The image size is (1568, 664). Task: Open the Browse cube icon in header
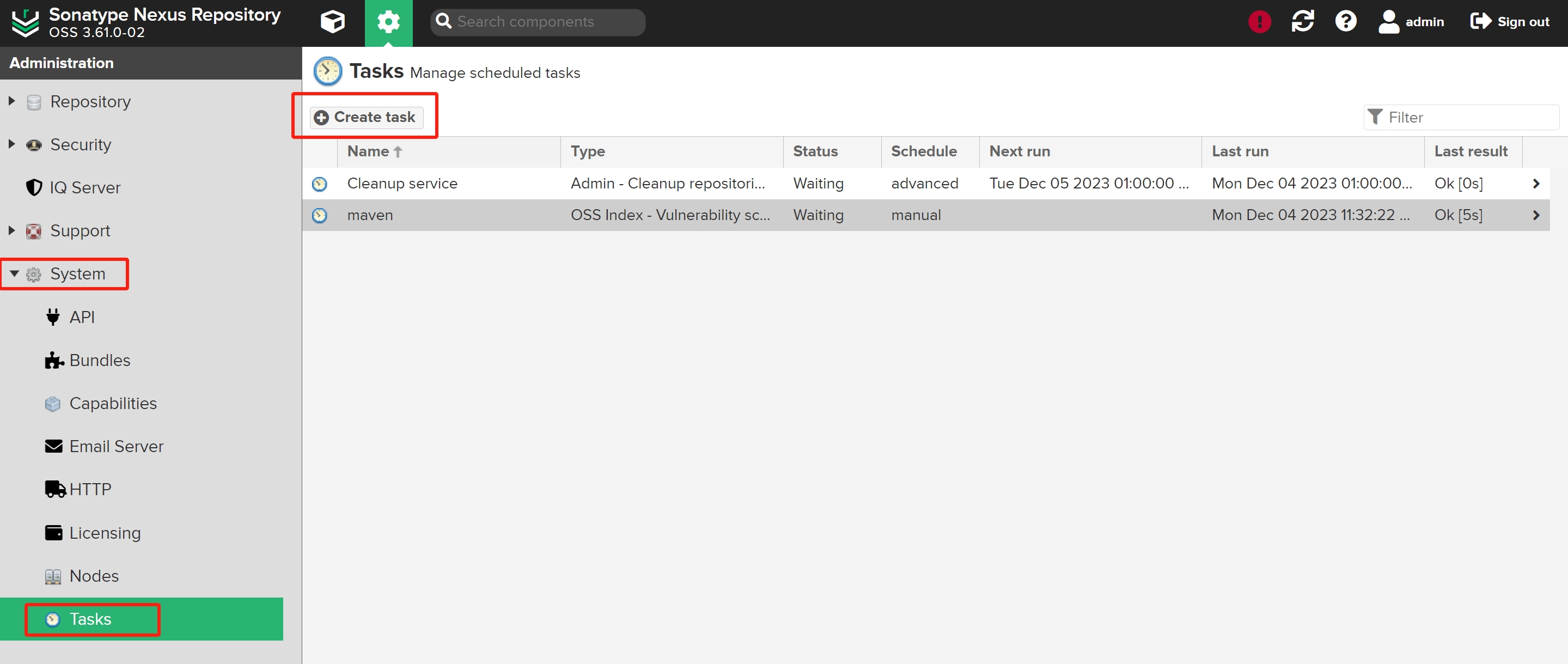332,22
